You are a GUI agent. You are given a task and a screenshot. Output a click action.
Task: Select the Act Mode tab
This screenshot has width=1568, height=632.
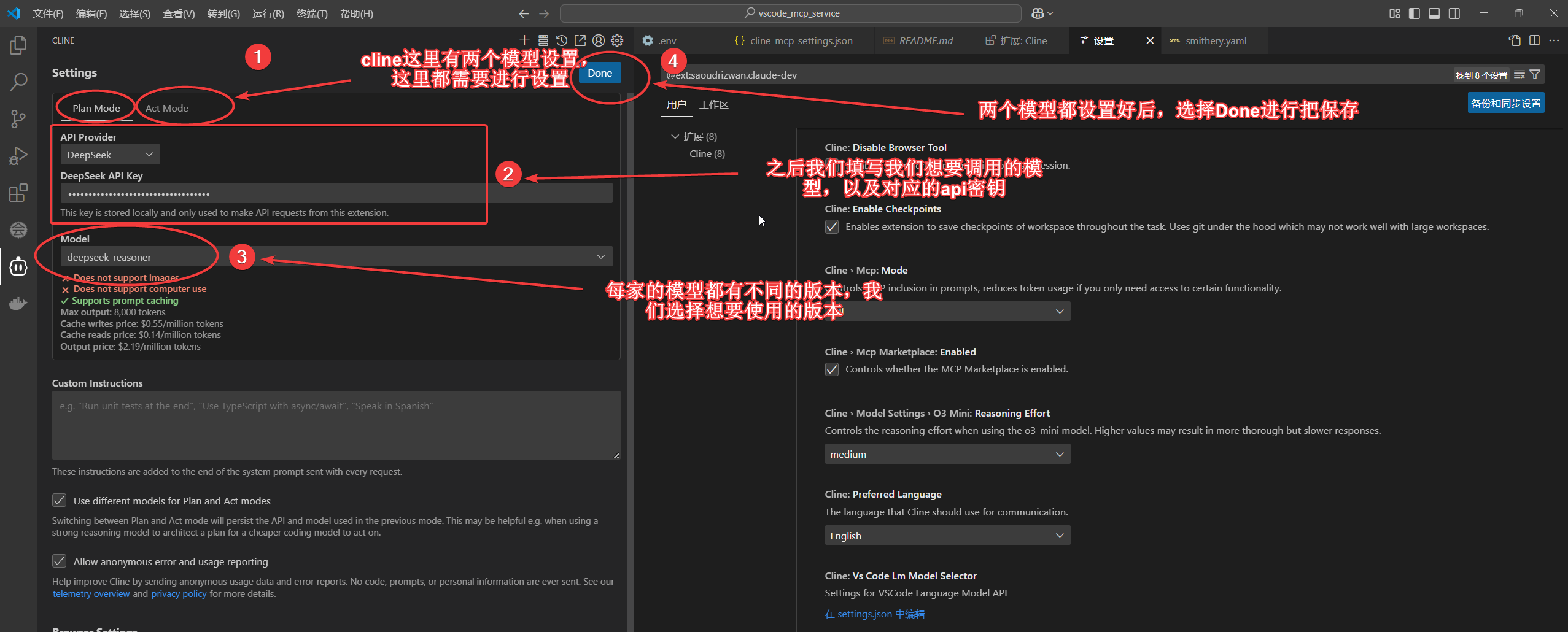(166, 108)
